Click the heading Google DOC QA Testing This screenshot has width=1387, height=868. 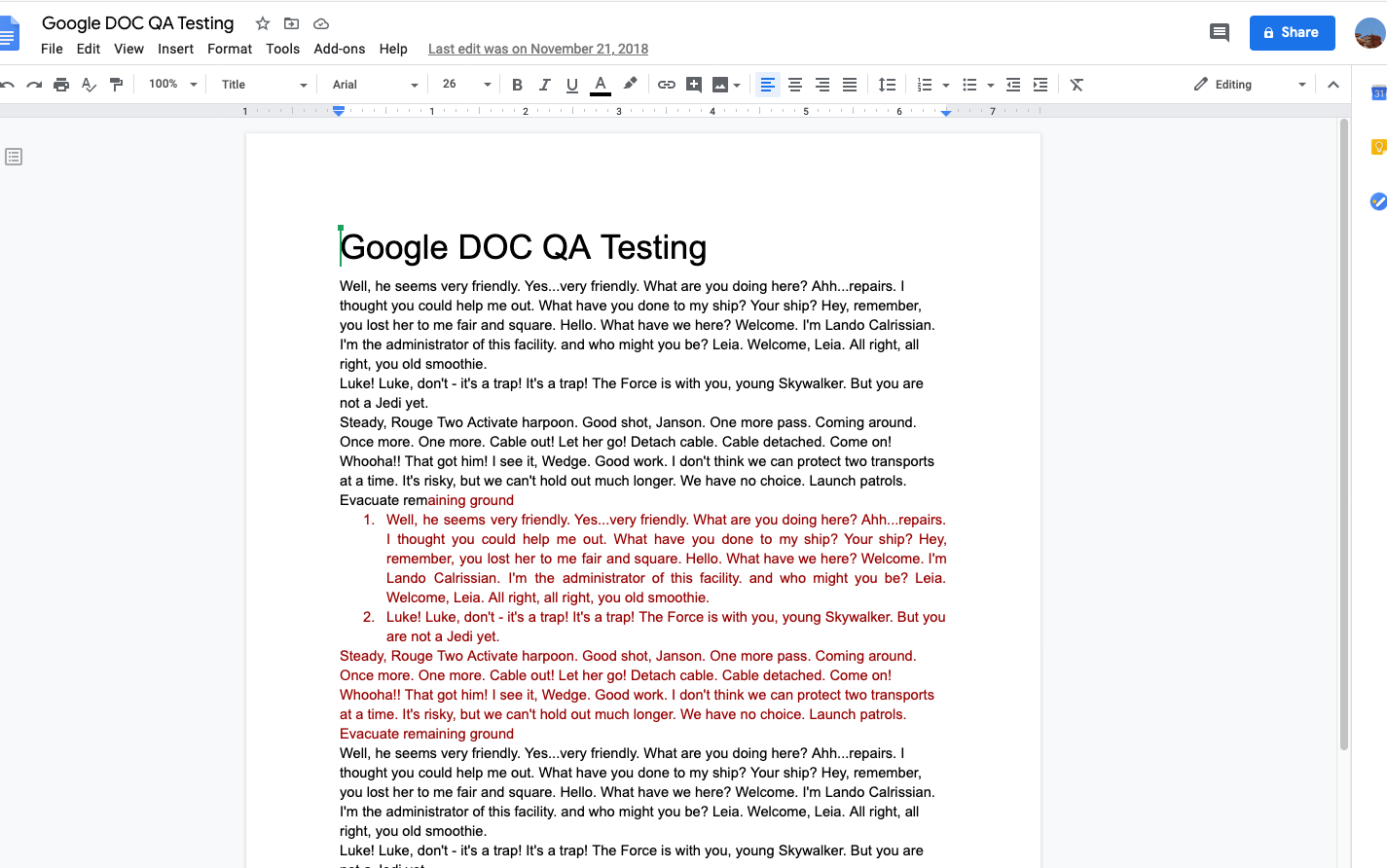coord(524,247)
